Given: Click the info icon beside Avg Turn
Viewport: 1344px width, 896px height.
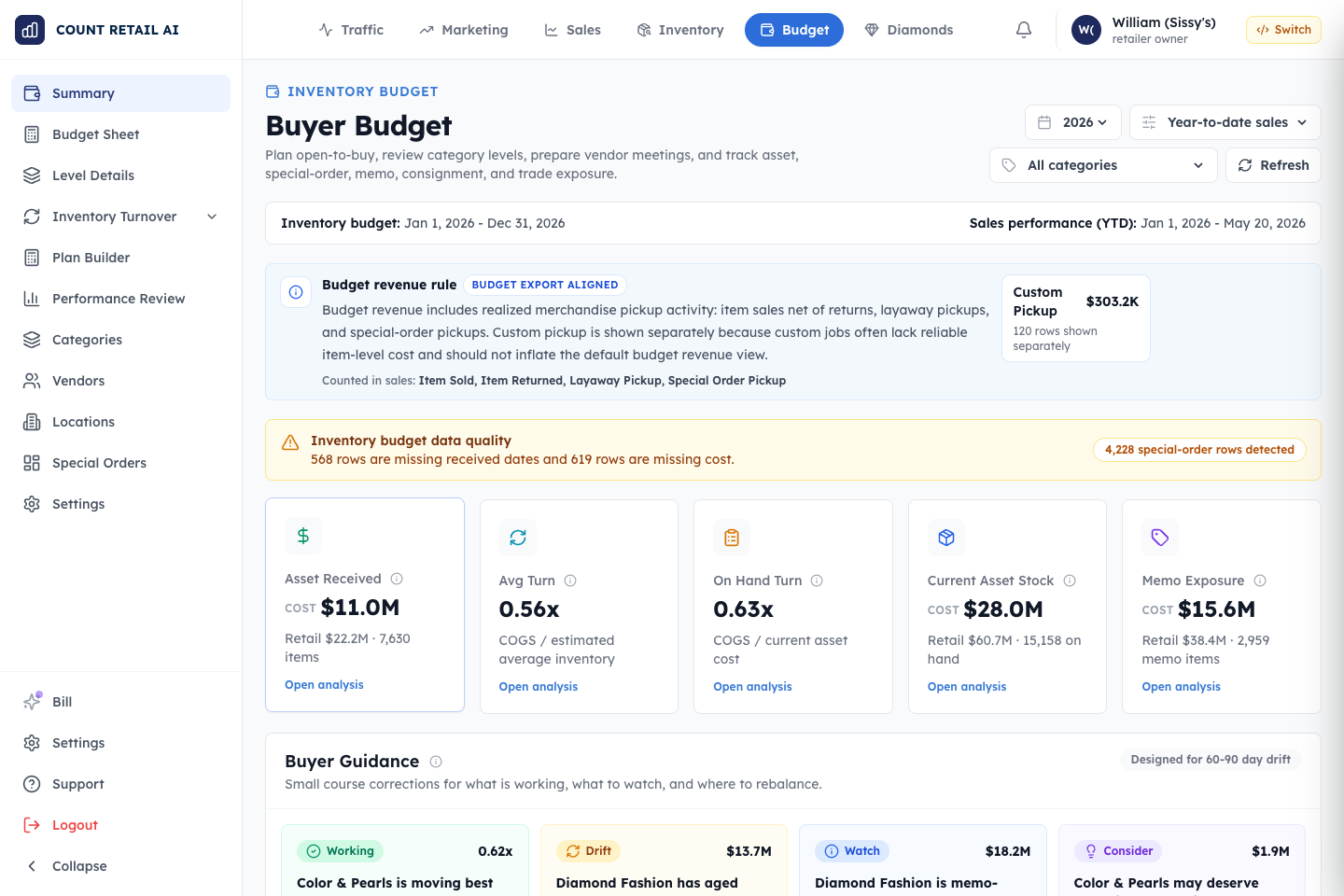Looking at the screenshot, I should 570,581.
